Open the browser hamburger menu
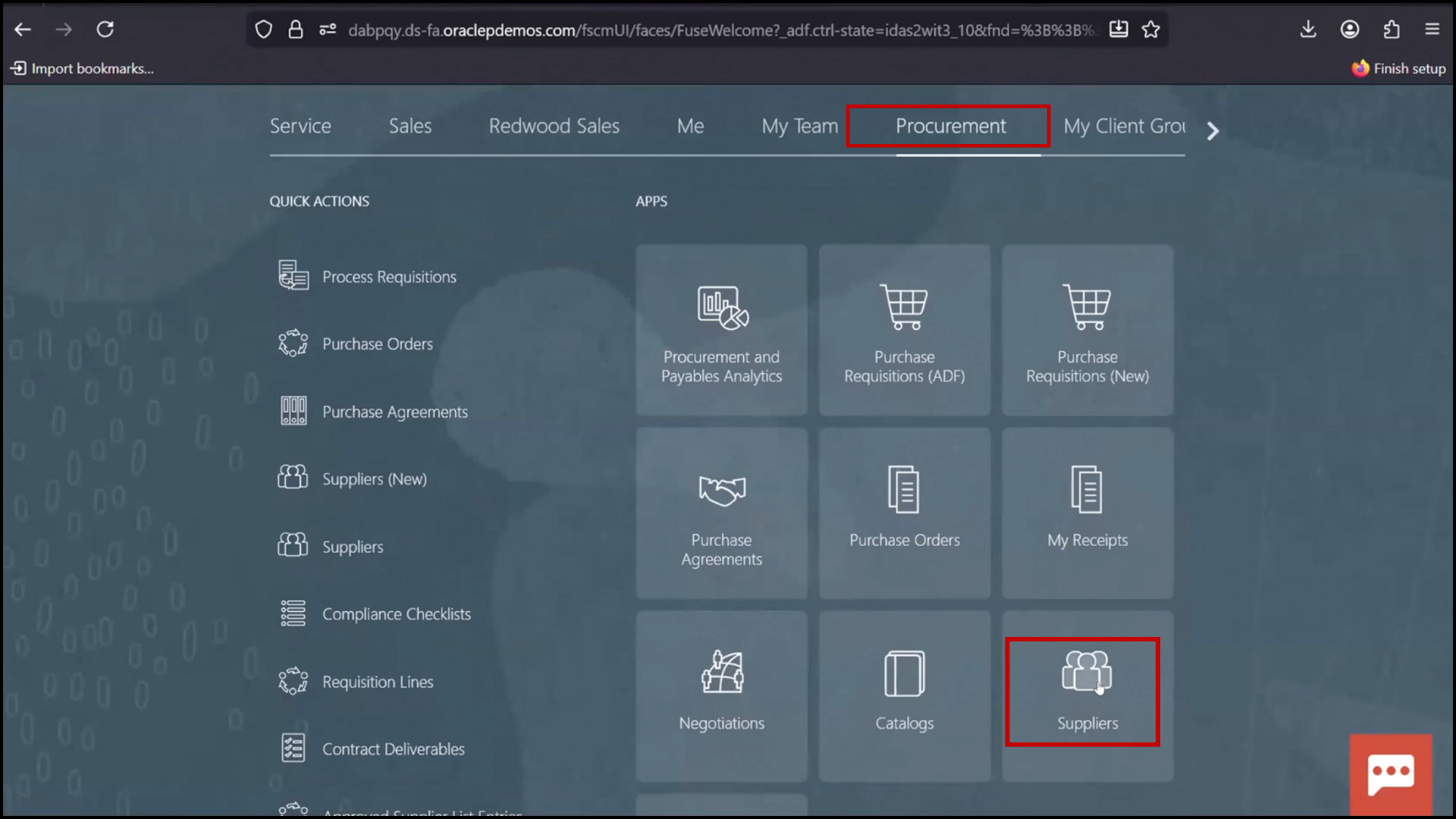This screenshot has height=819, width=1456. 1432,30
